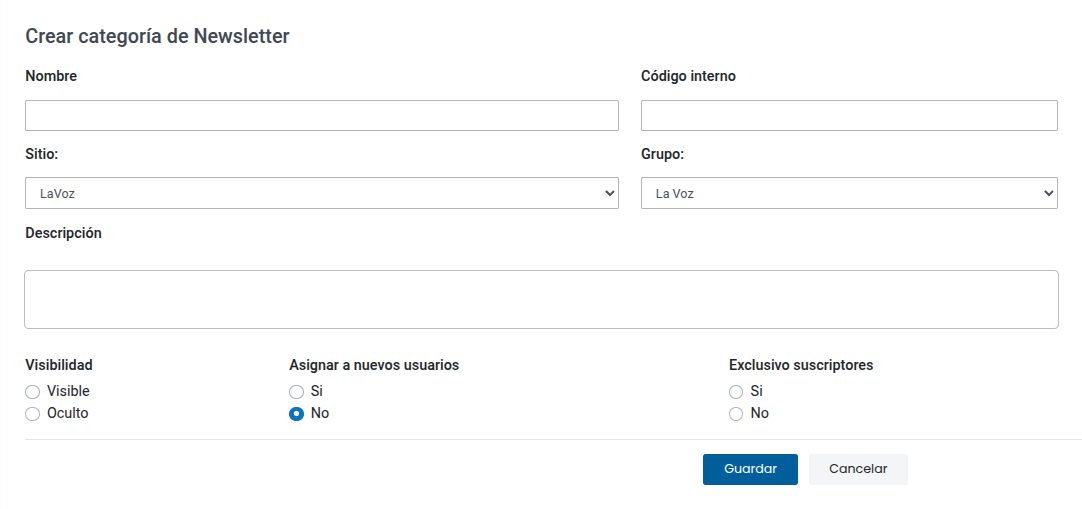Click the Nombre text input field
Viewport: 1082px width, 509px height.
point(321,116)
